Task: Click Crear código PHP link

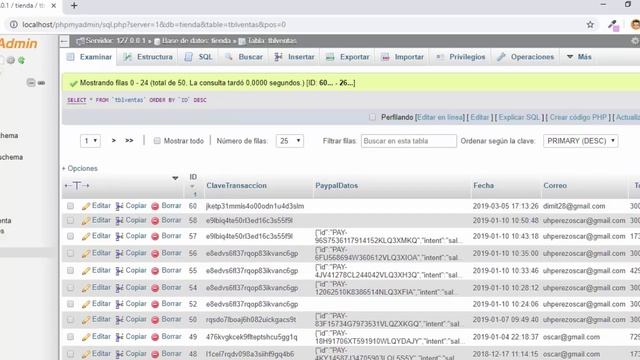Action: coord(578,118)
